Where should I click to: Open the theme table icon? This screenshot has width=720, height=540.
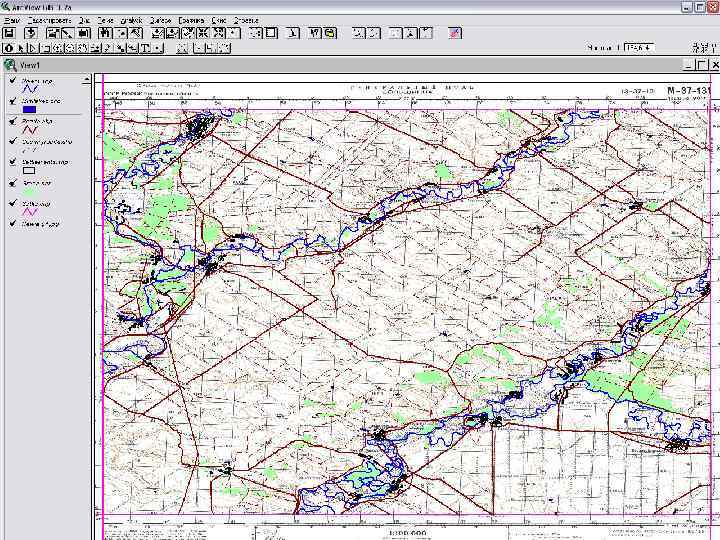[84, 33]
